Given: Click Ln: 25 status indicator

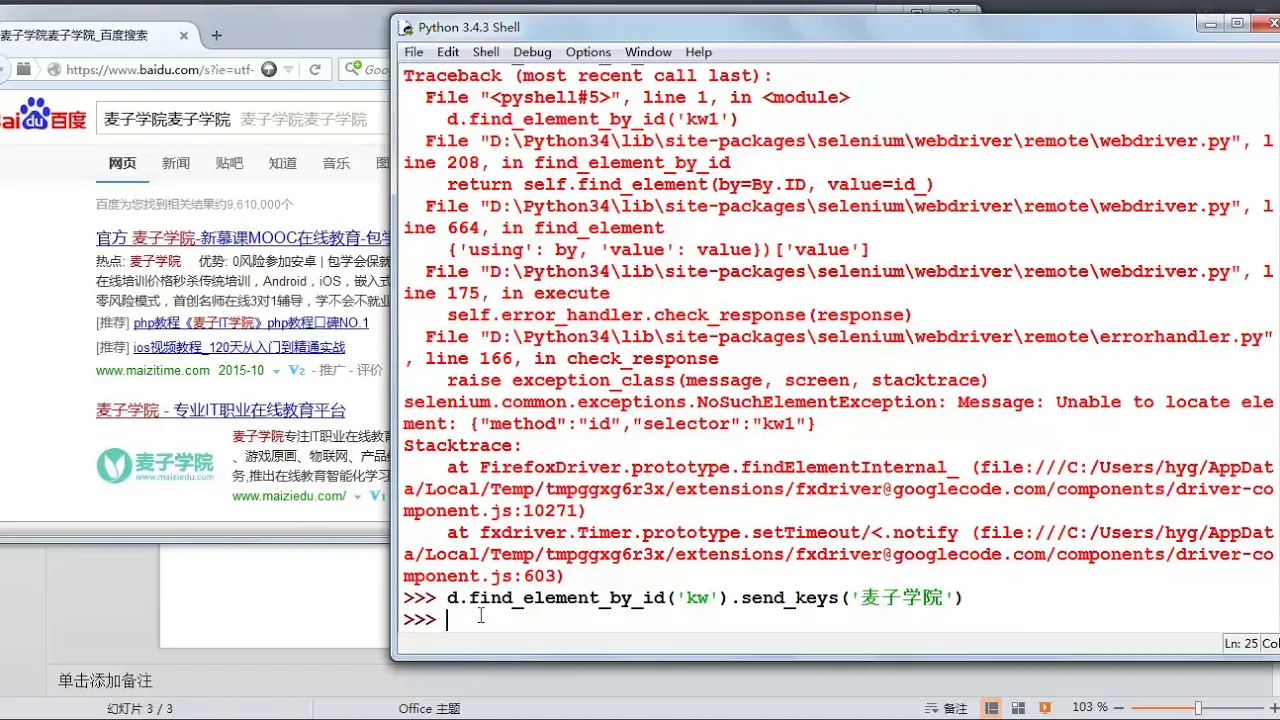Looking at the screenshot, I should [1241, 644].
